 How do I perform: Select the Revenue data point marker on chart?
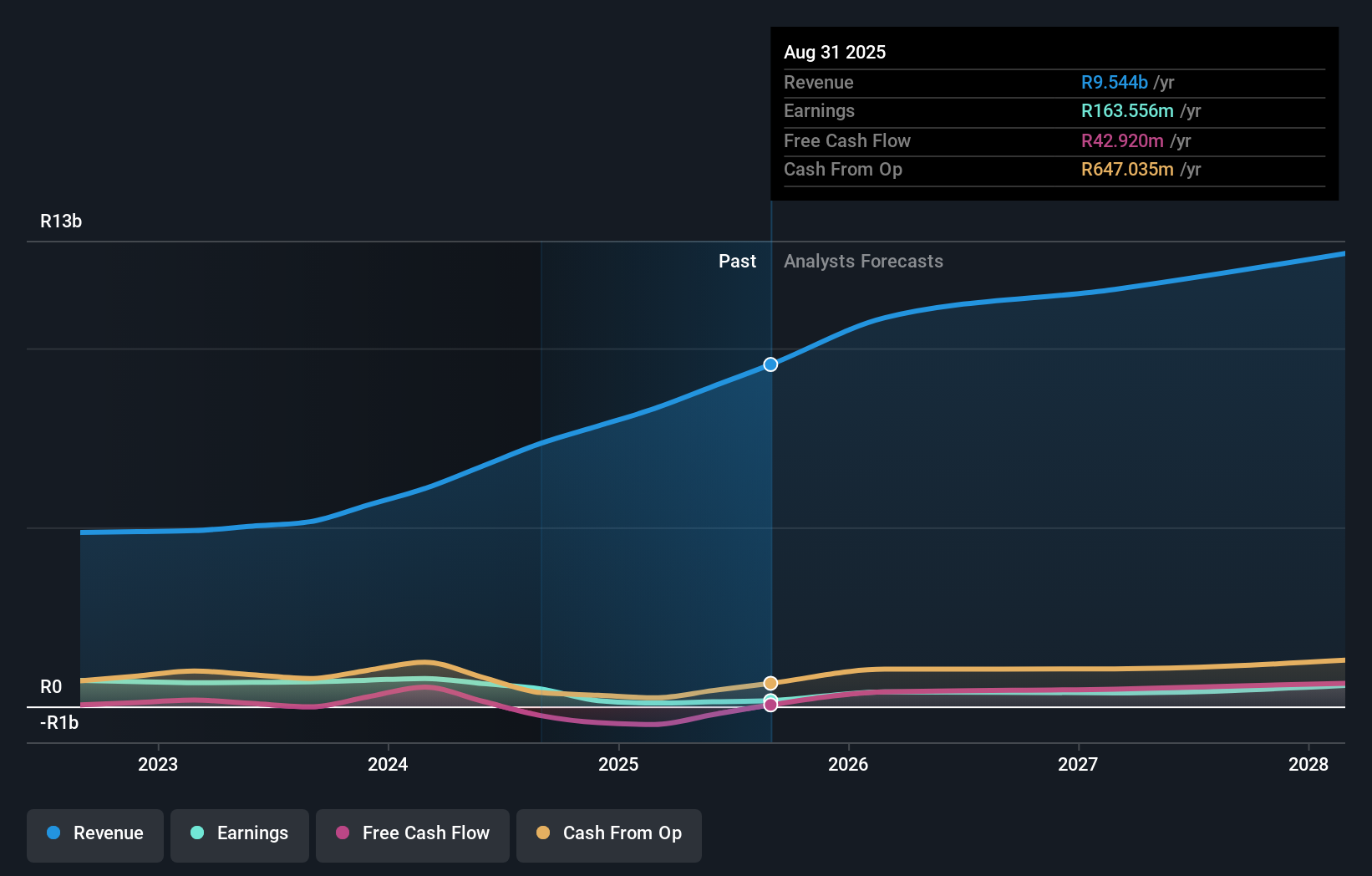(x=769, y=364)
